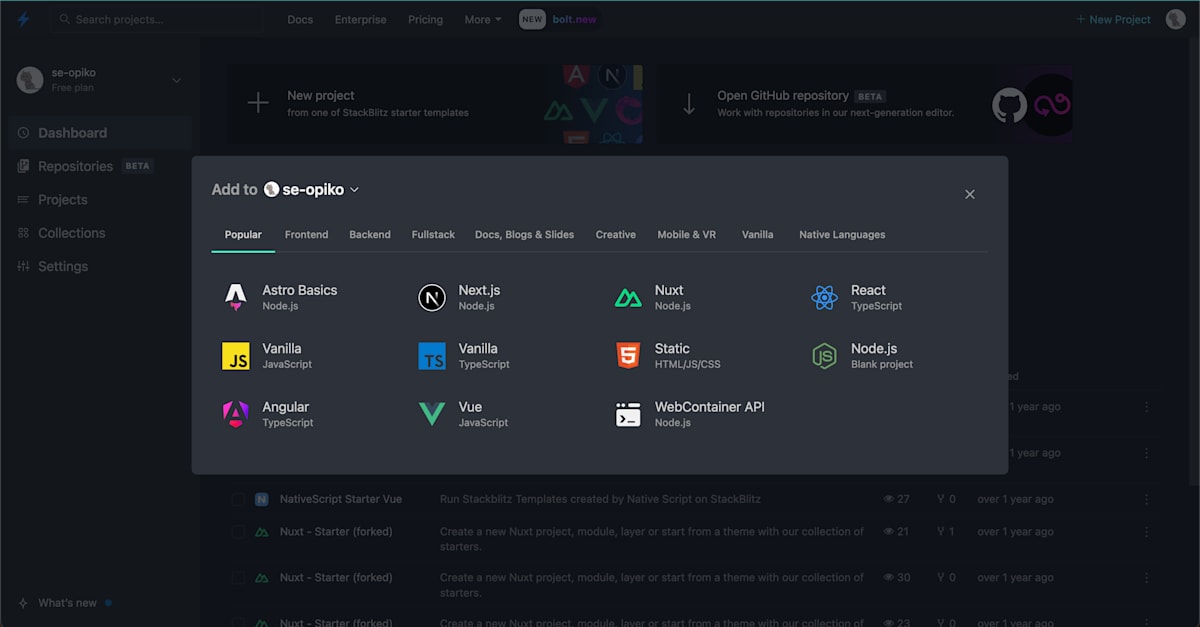Screen dimensions: 1200x627
Task: Click the New project starter templates card
Action: pos(434,104)
